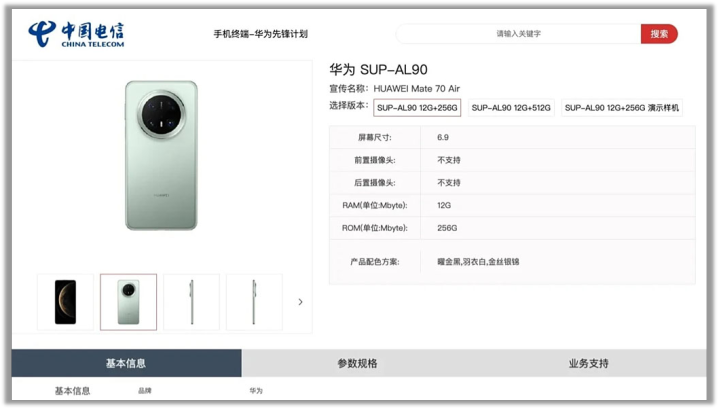This screenshot has height=409, width=719.
Task: Show next thumbnails with the right chevron
Action: pos(300,302)
